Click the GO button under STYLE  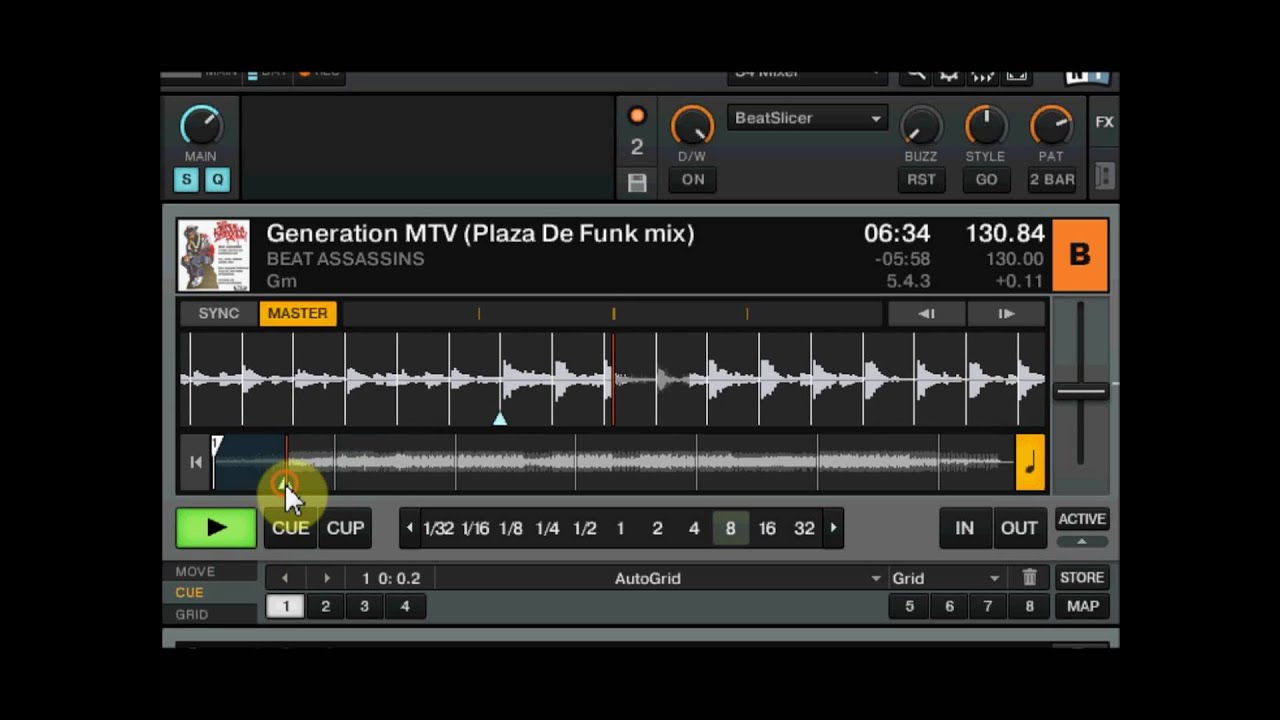986,180
